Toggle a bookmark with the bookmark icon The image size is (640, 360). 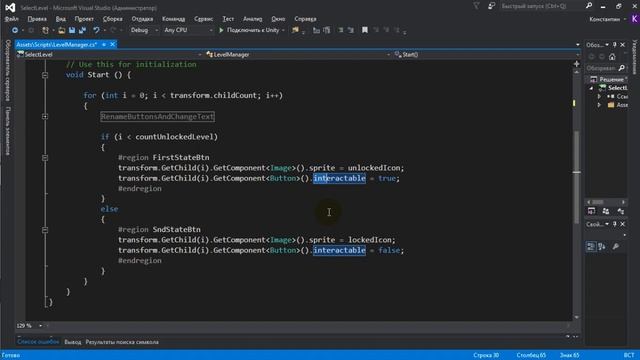pyautogui.click(x=365, y=30)
